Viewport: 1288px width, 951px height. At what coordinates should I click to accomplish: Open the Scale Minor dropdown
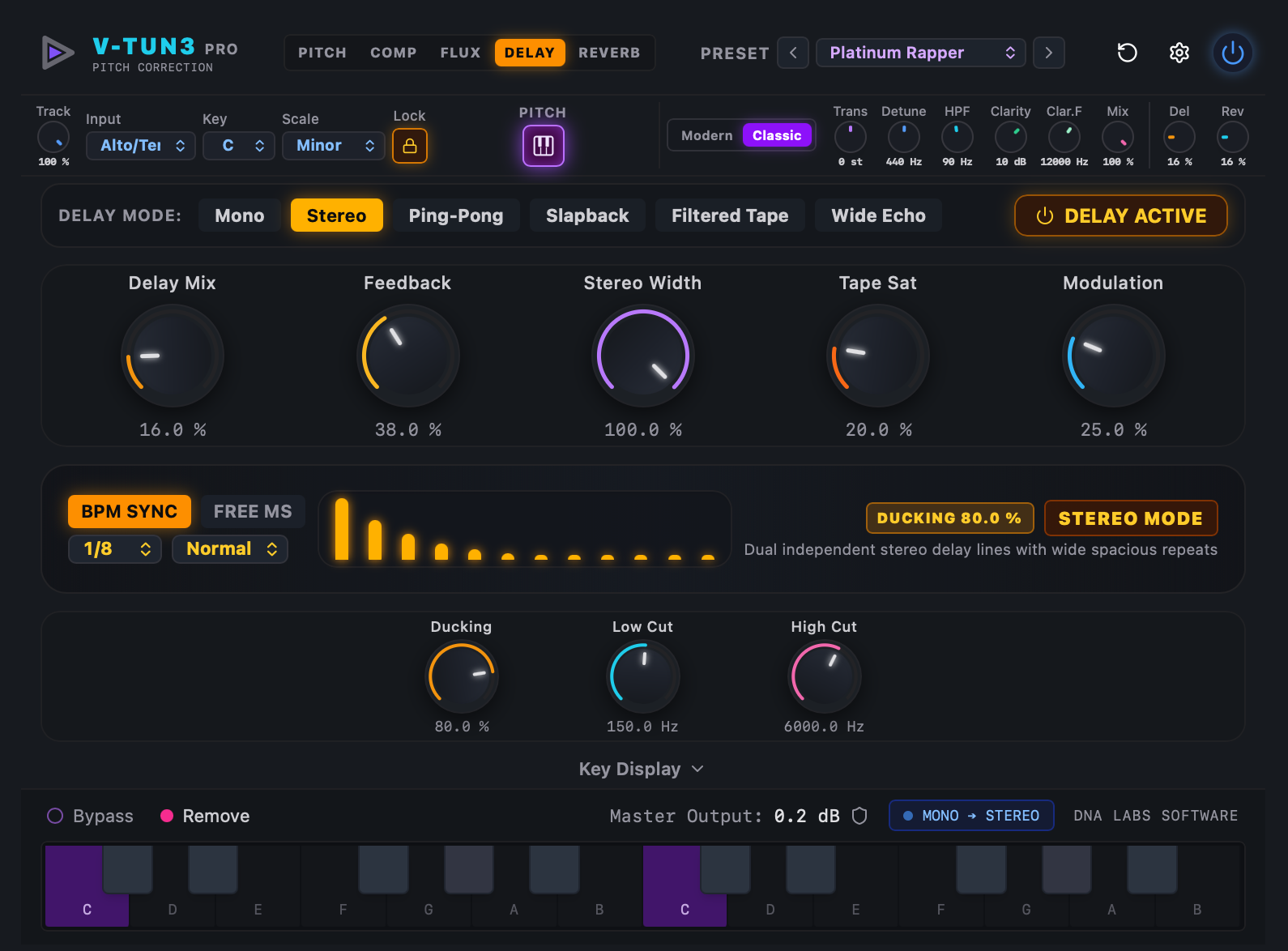click(x=334, y=146)
